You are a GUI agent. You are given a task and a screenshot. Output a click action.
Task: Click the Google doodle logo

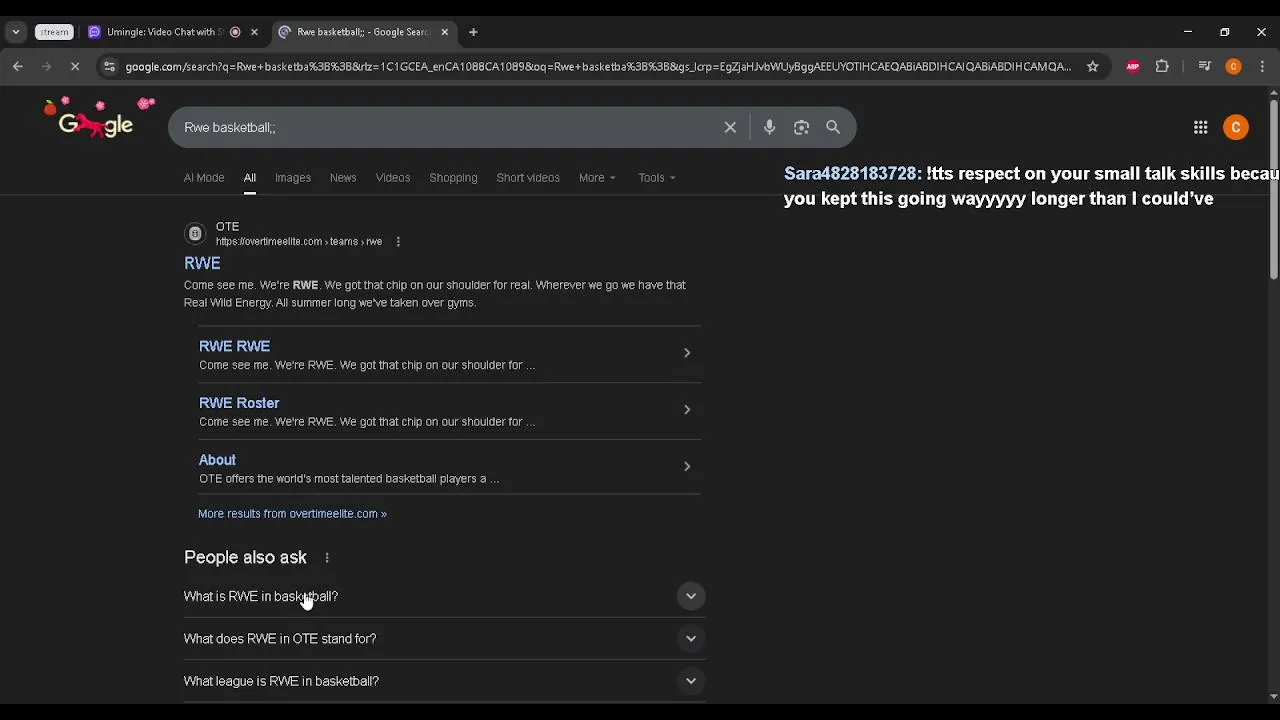(x=96, y=120)
